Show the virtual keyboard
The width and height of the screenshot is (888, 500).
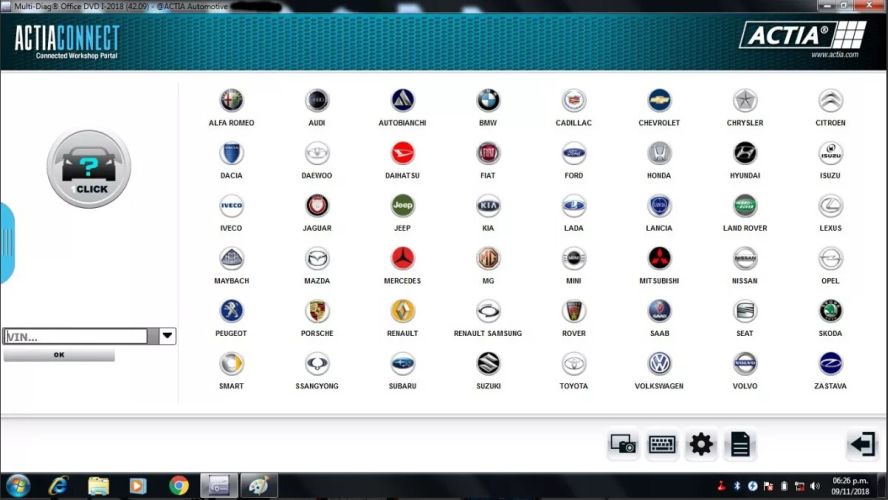[x=661, y=445]
